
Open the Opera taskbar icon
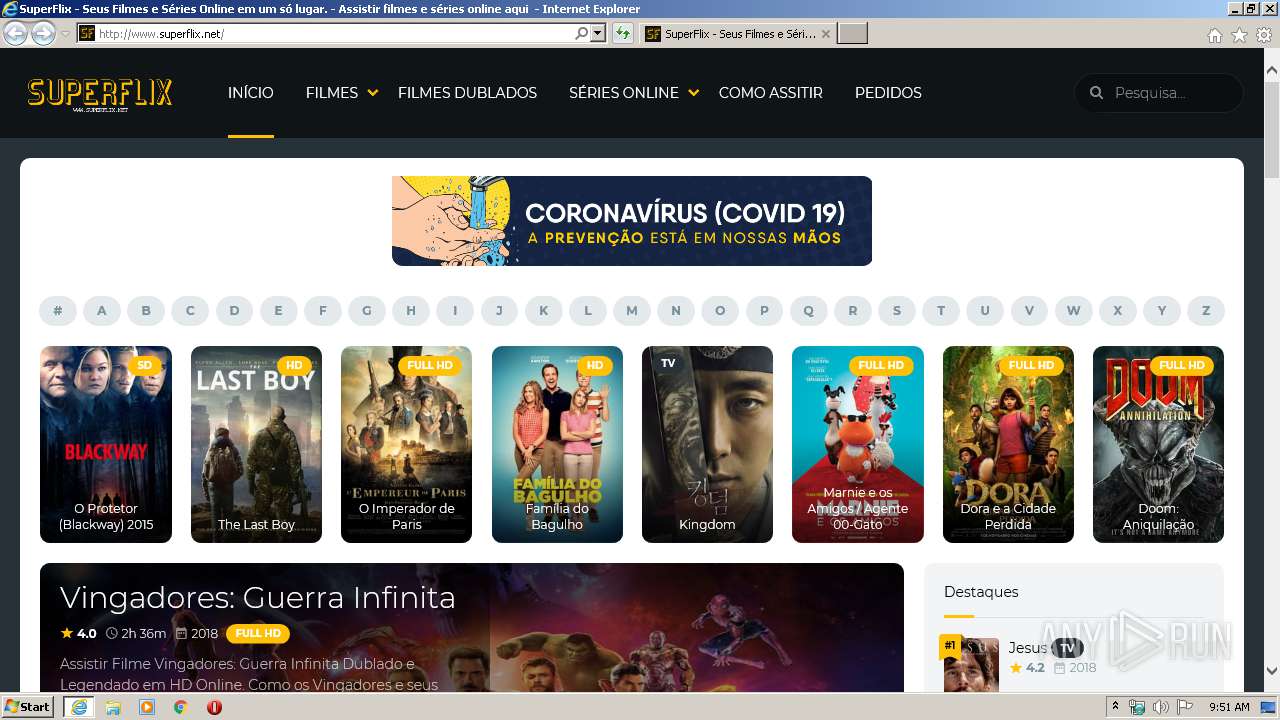tap(214, 707)
